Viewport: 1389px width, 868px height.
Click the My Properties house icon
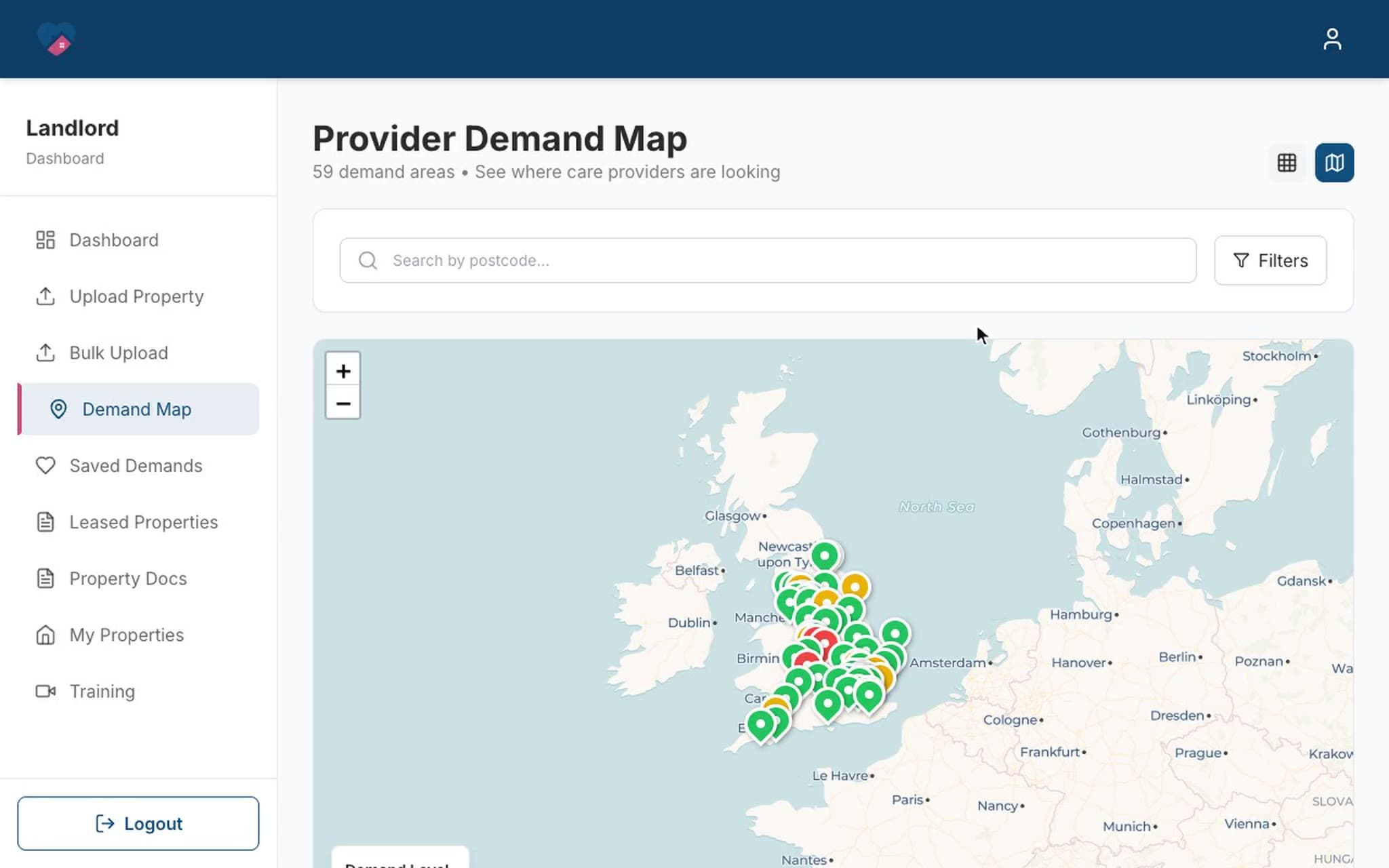point(45,635)
